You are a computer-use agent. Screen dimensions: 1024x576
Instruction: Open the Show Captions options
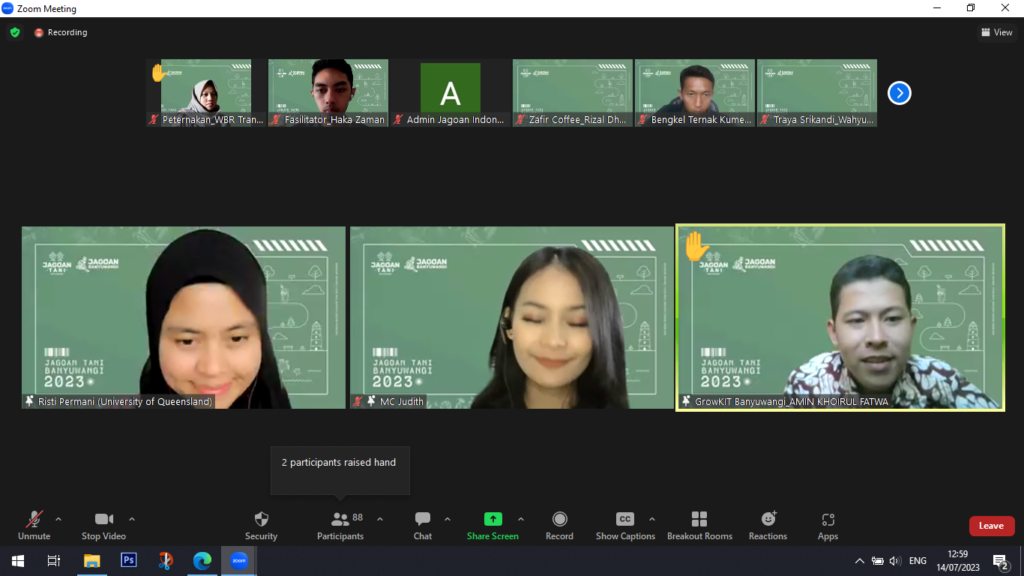(625, 524)
